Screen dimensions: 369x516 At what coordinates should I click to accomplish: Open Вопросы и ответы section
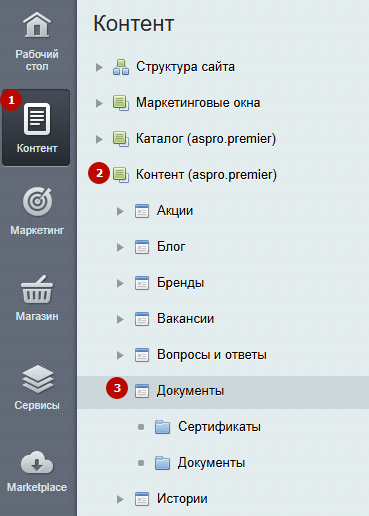tap(212, 355)
